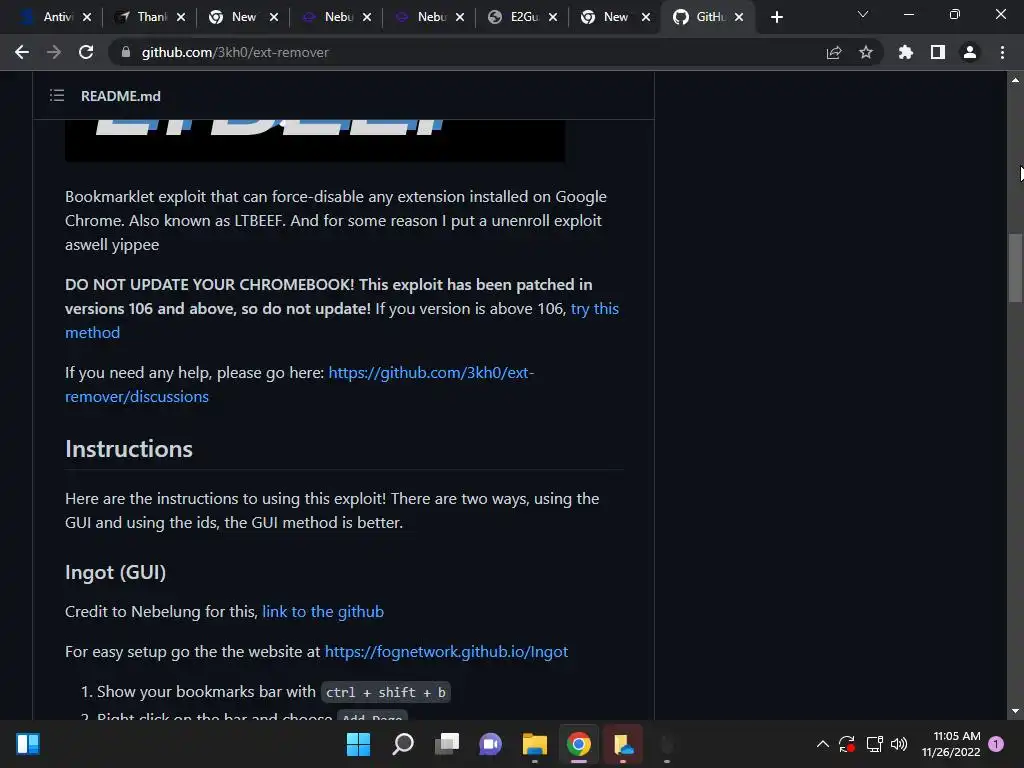The height and width of the screenshot is (768, 1024).
Task: Toggle the Chrome side panel
Action: point(938,52)
